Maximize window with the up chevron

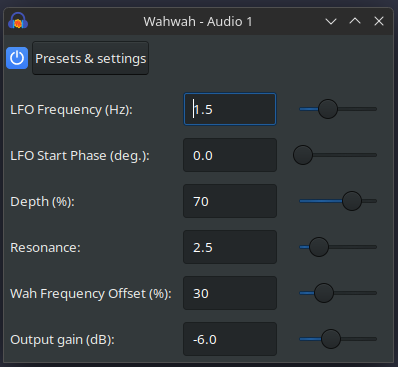point(355,21)
